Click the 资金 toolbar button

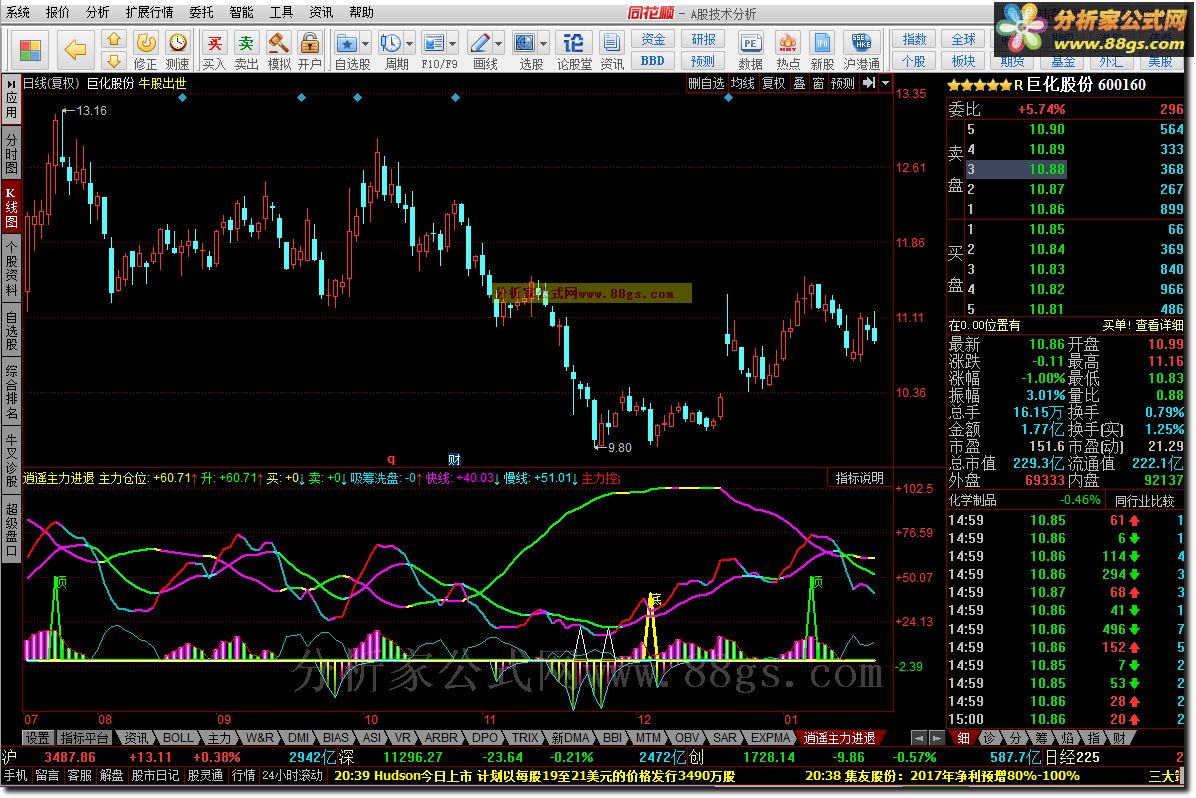[653, 40]
